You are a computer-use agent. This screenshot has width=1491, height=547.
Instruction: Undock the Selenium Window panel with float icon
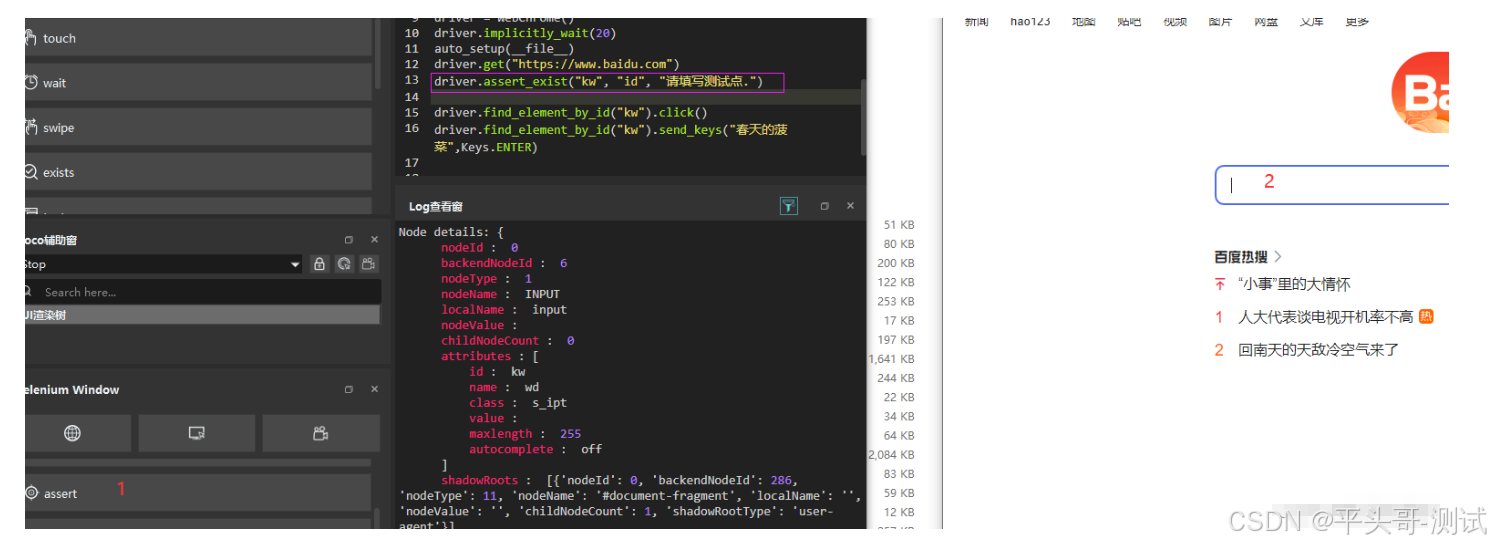tap(349, 389)
